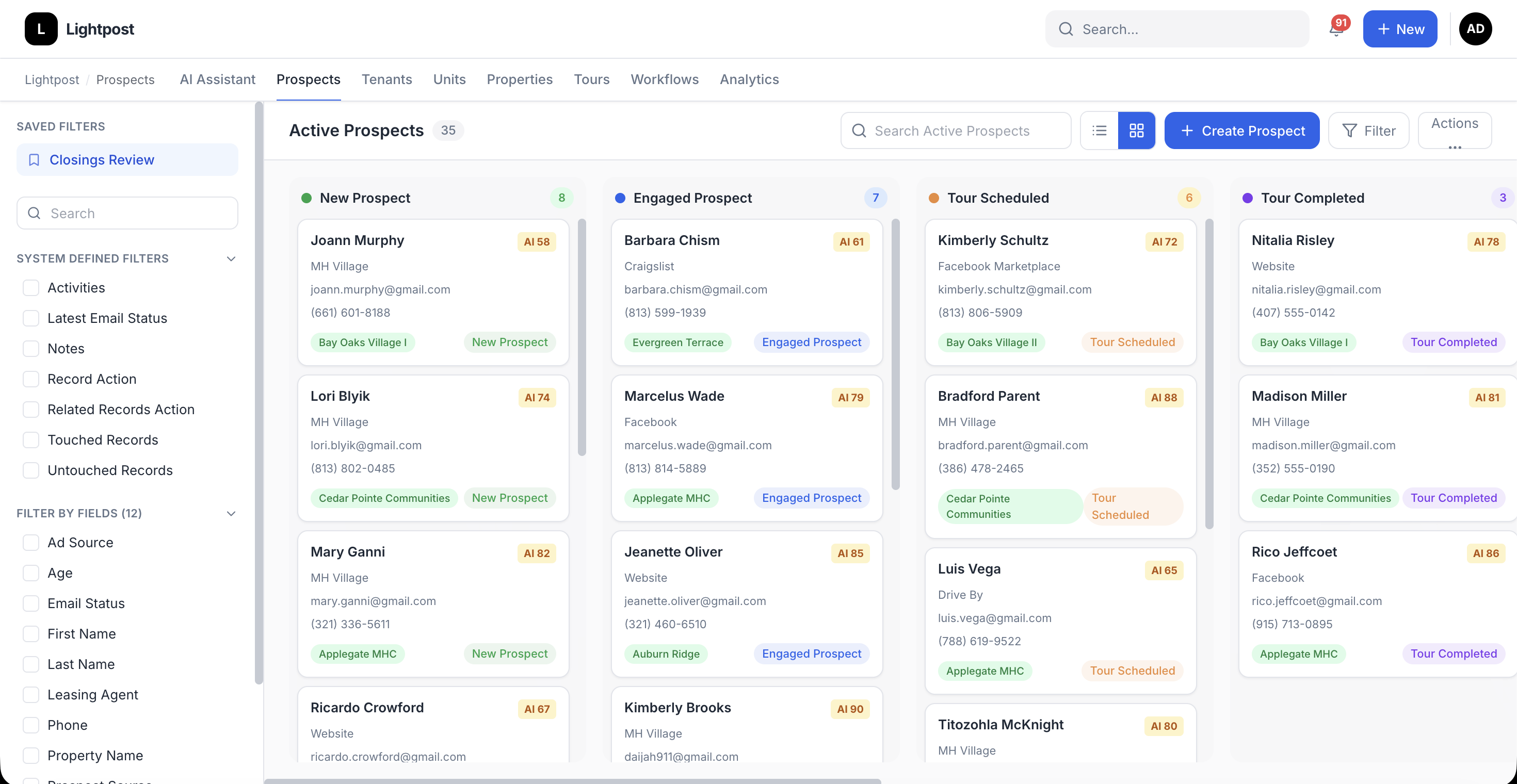Follow the Lightpost breadcrumb link

pos(52,79)
